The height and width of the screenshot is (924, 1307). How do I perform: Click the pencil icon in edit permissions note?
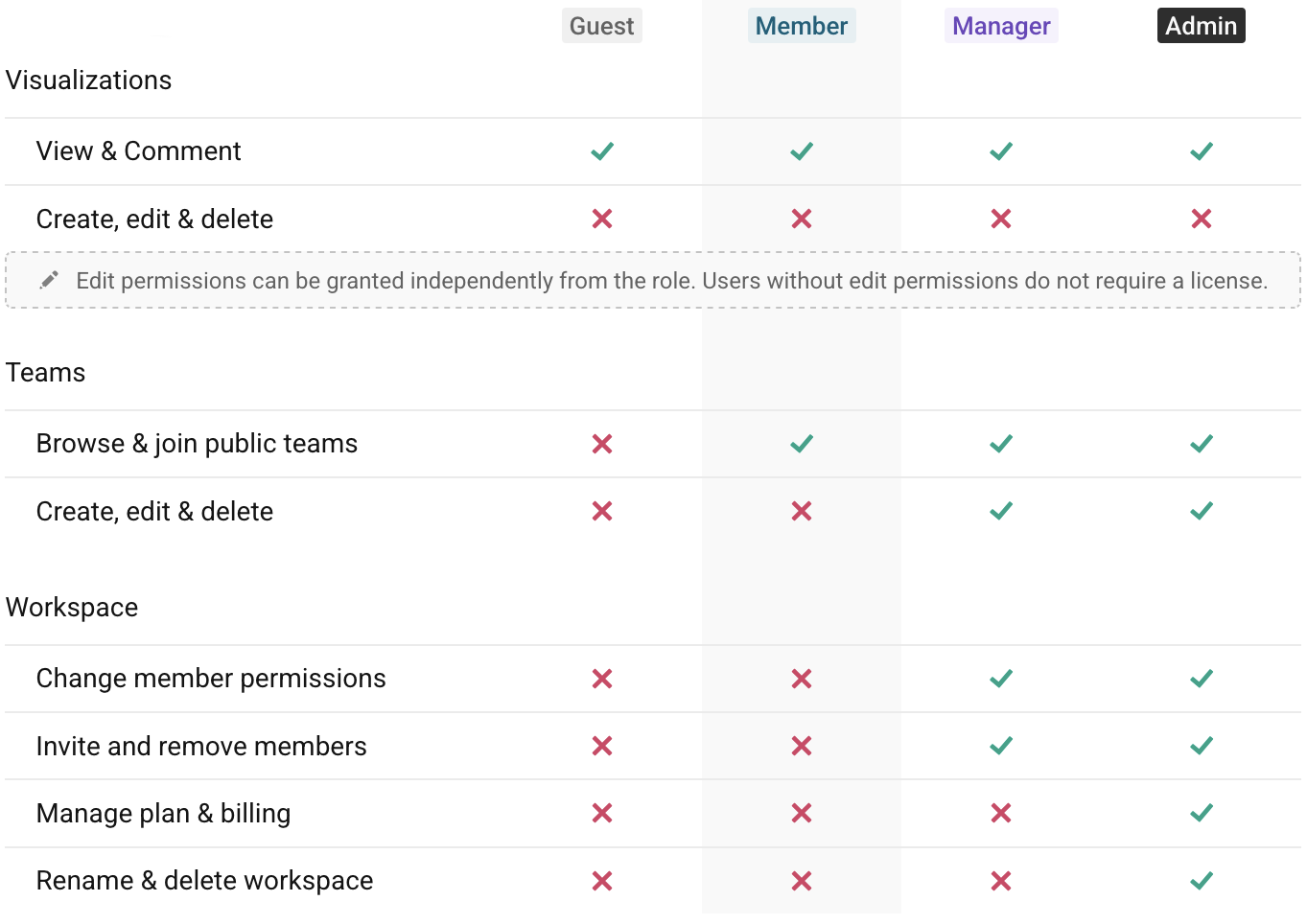click(x=49, y=280)
